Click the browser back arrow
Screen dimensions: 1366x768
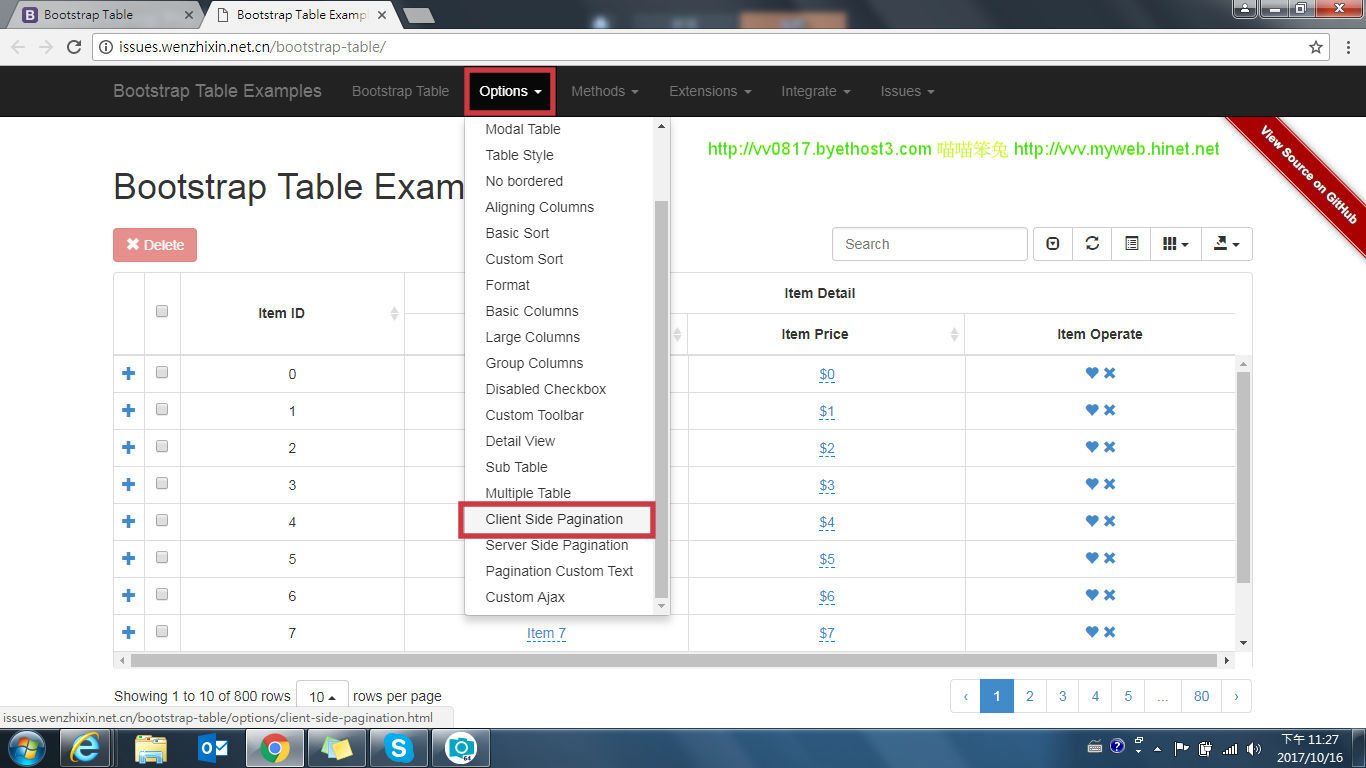tap(18, 47)
